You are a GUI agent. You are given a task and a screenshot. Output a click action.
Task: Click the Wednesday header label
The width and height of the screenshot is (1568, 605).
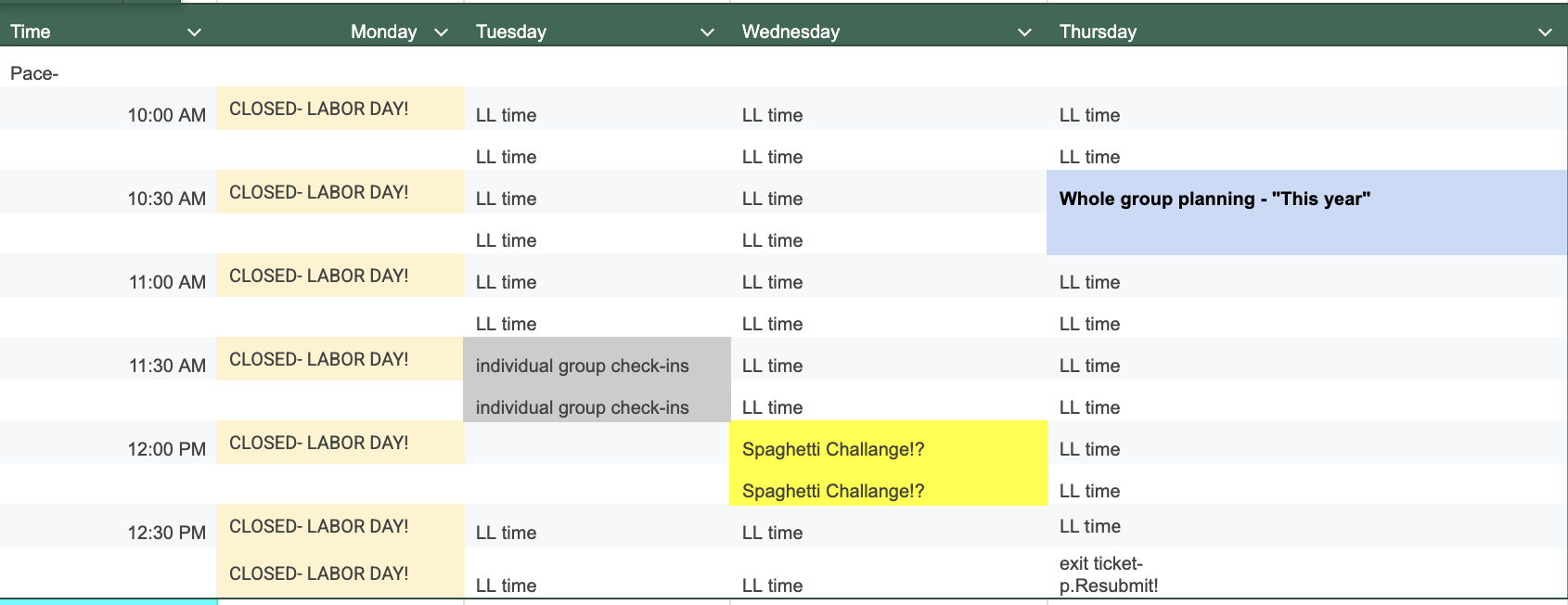(x=790, y=32)
